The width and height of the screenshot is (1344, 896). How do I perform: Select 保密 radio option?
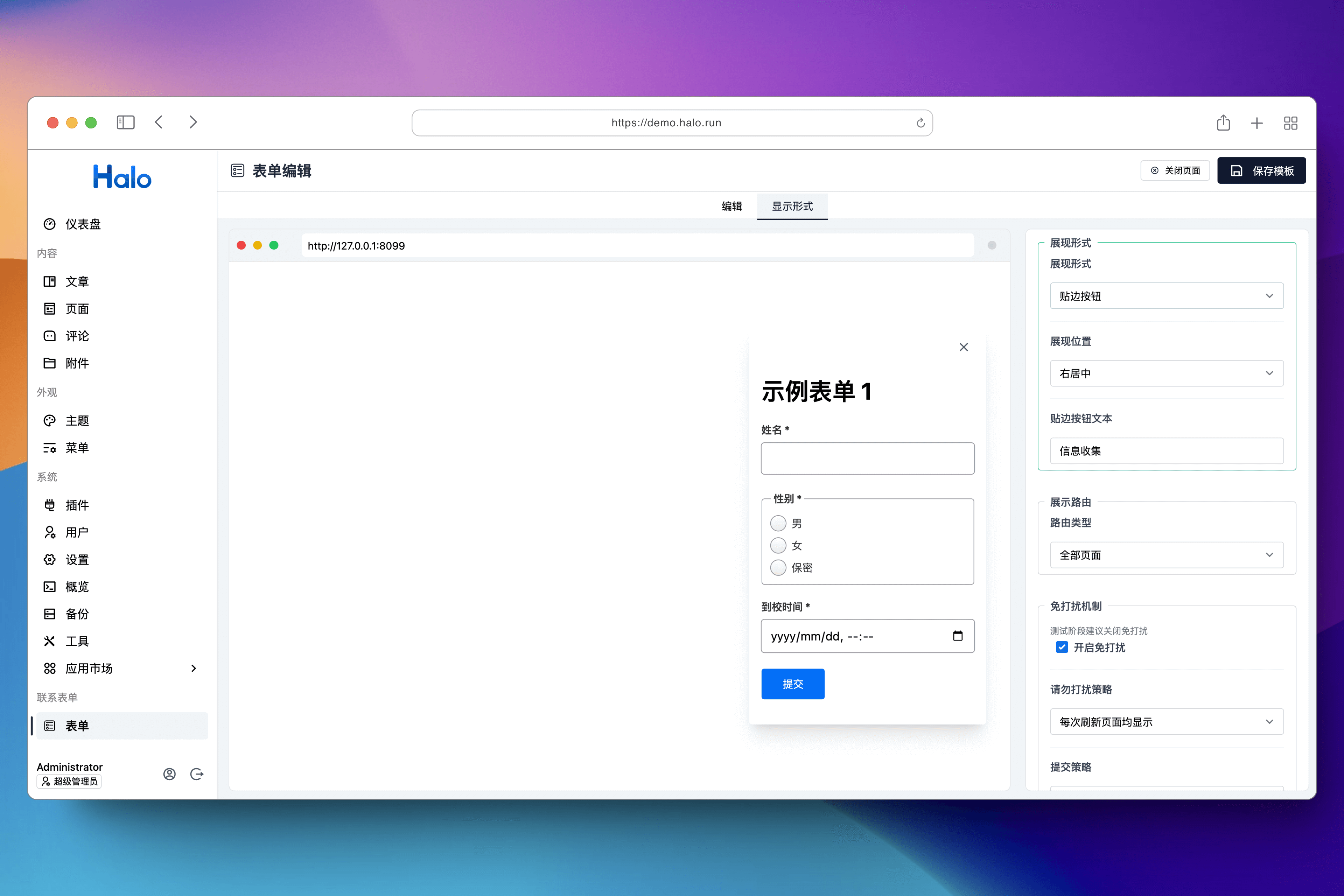point(778,567)
